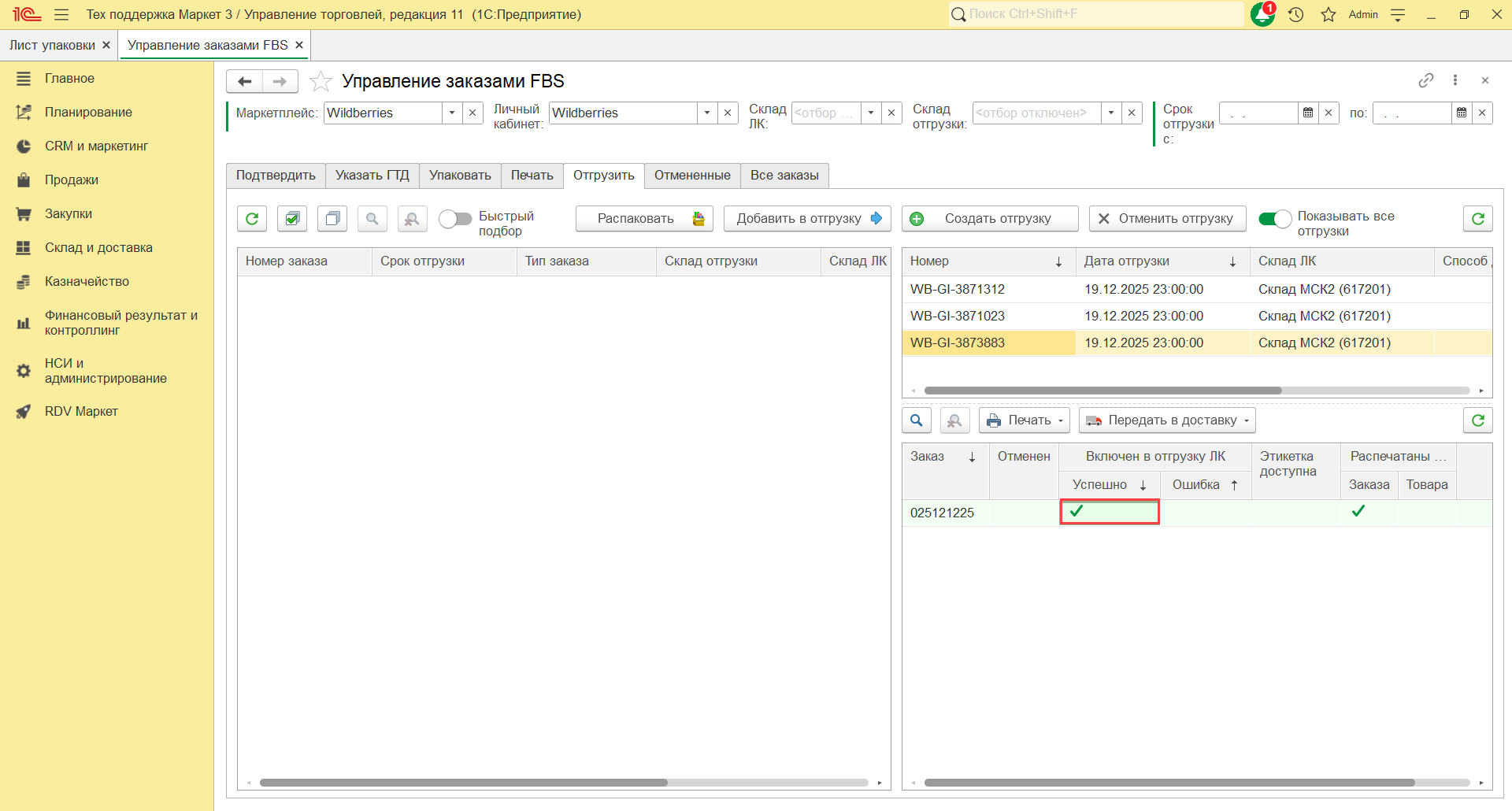Switch to the Упаковать tab

click(x=460, y=176)
